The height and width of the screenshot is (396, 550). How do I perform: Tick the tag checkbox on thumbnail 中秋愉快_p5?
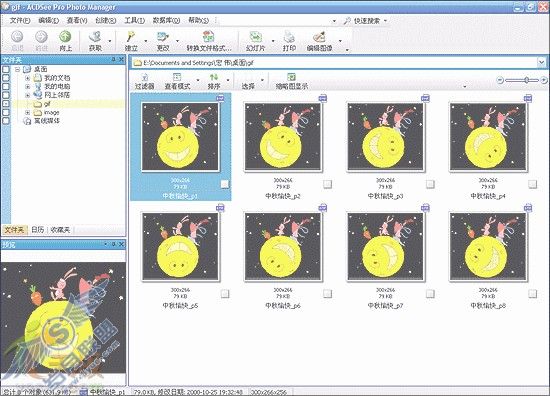225,294
